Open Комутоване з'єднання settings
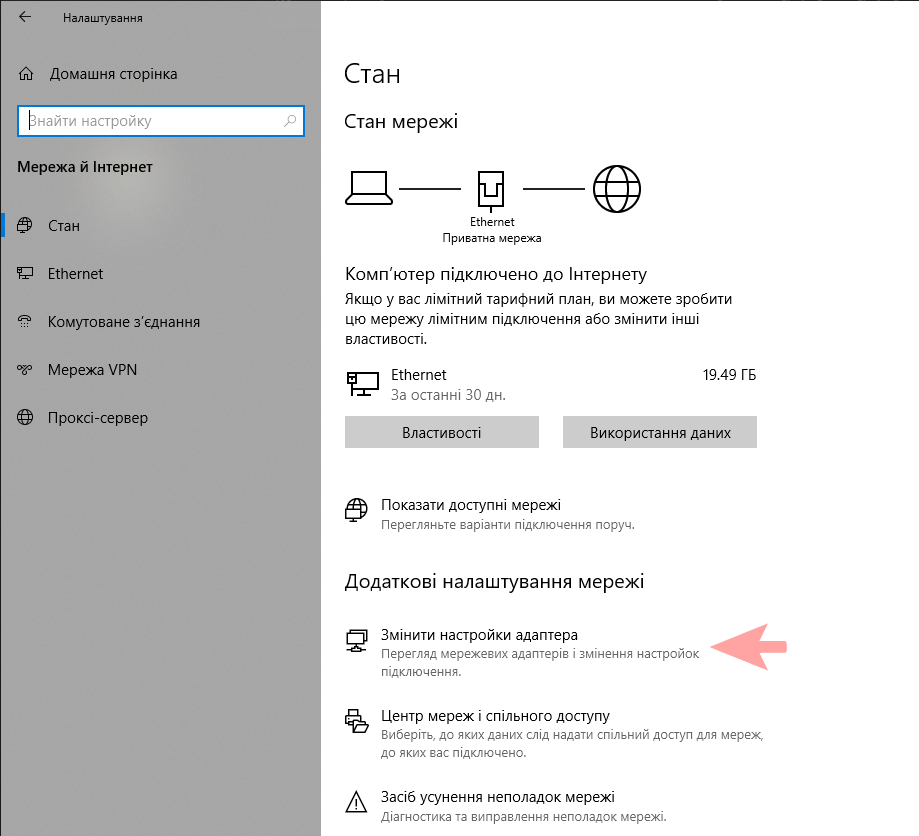This screenshot has width=919, height=836. [x=120, y=321]
